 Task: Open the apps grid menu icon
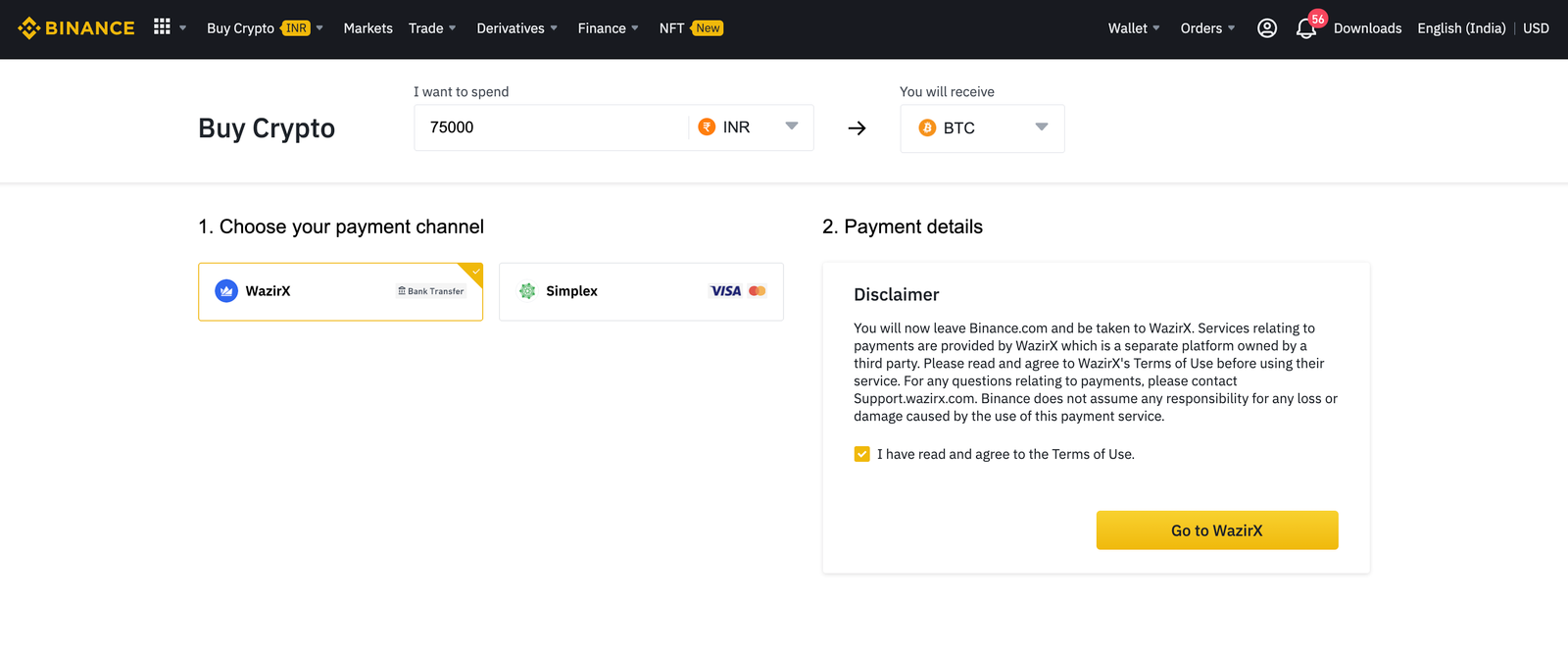point(163,27)
